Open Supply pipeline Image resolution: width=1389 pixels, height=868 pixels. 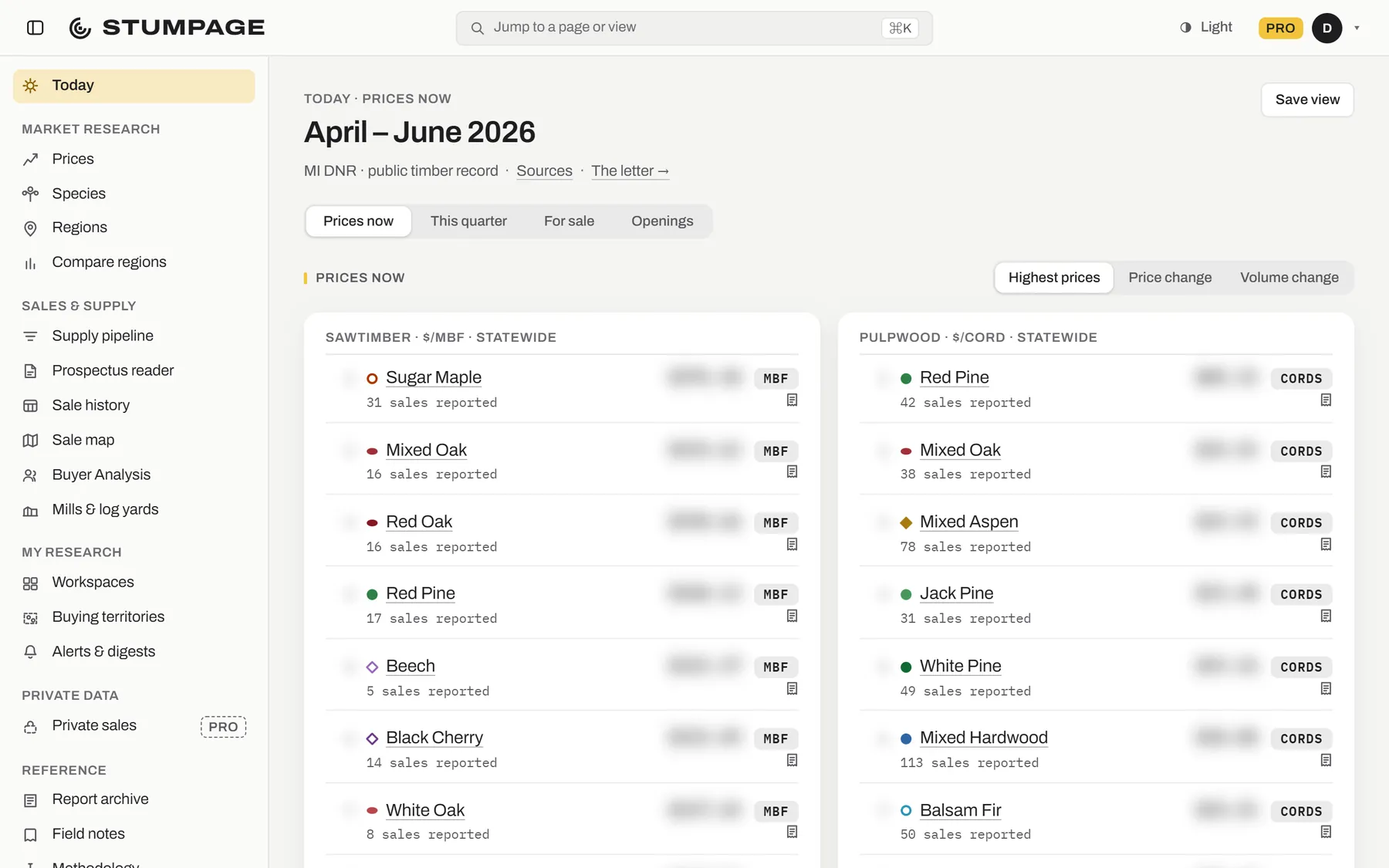click(134, 336)
